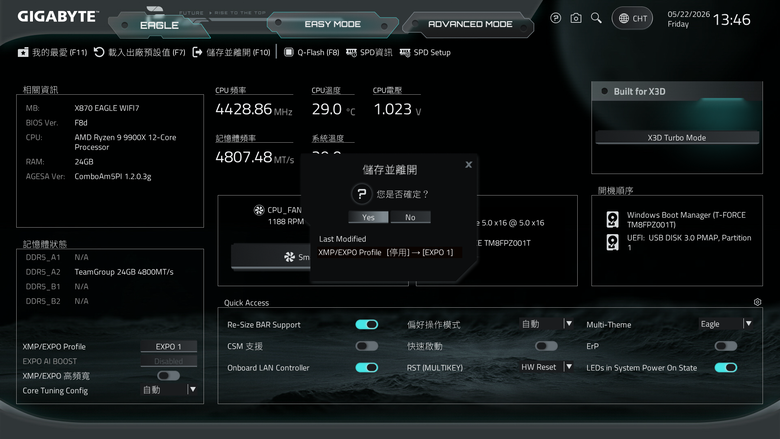This screenshot has height=439, width=780.
Task: Toggle 快速啟動 fast boot switch
Action: coord(546,346)
